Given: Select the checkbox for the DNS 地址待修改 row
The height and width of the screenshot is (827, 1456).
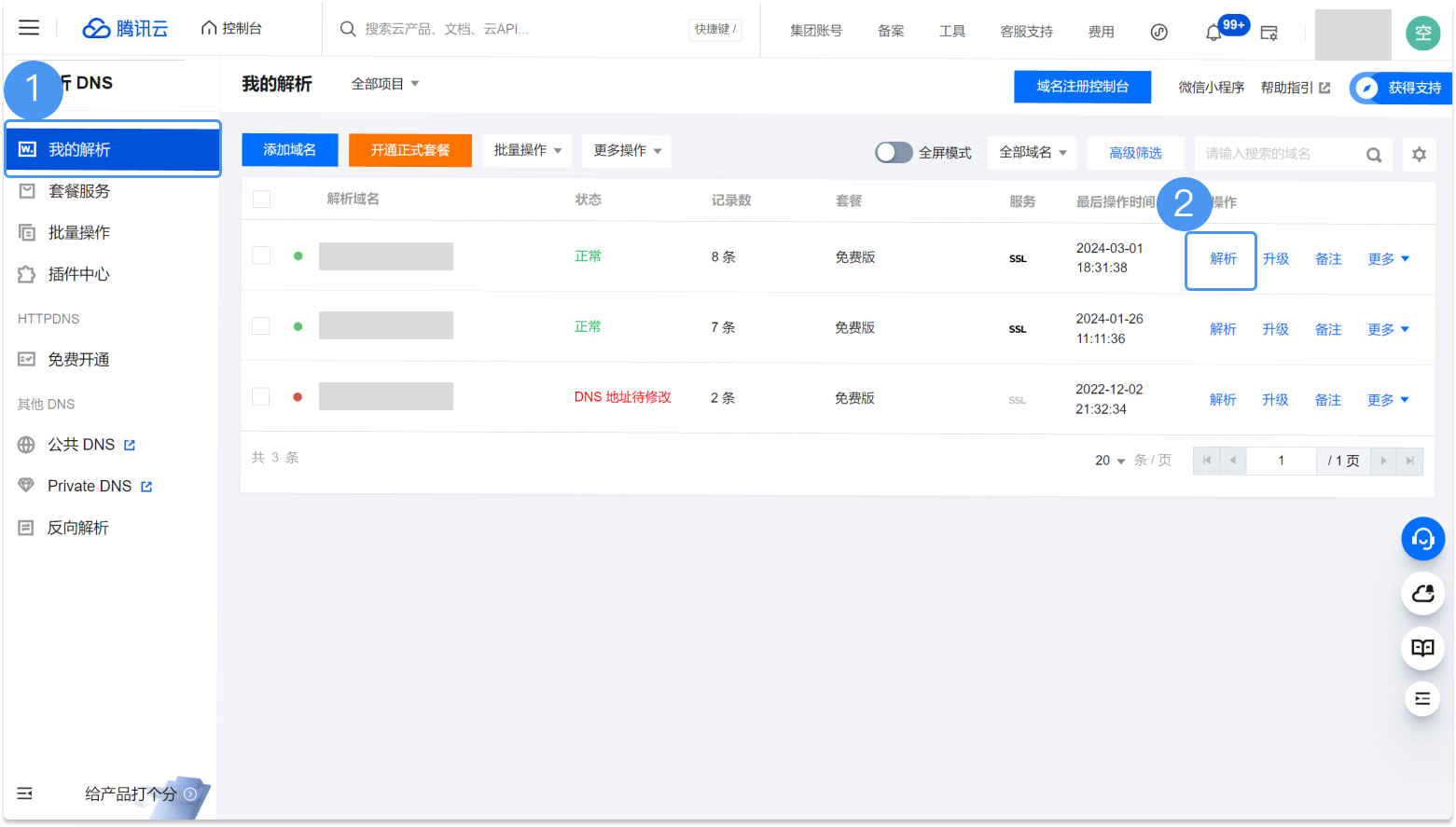Looking at the screenshot, I should tap(261, 397).
